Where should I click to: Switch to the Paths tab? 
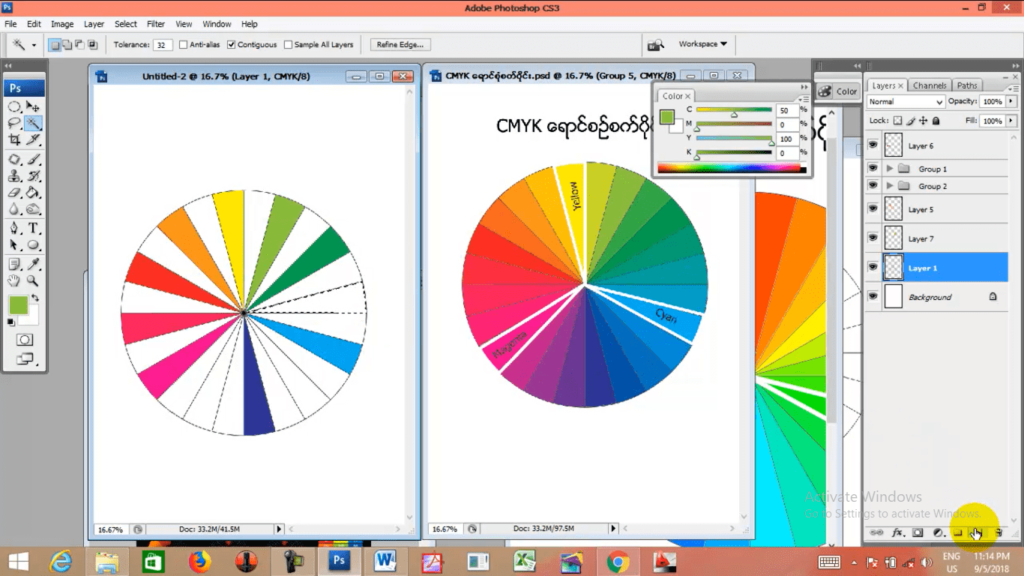pos(967,86)
